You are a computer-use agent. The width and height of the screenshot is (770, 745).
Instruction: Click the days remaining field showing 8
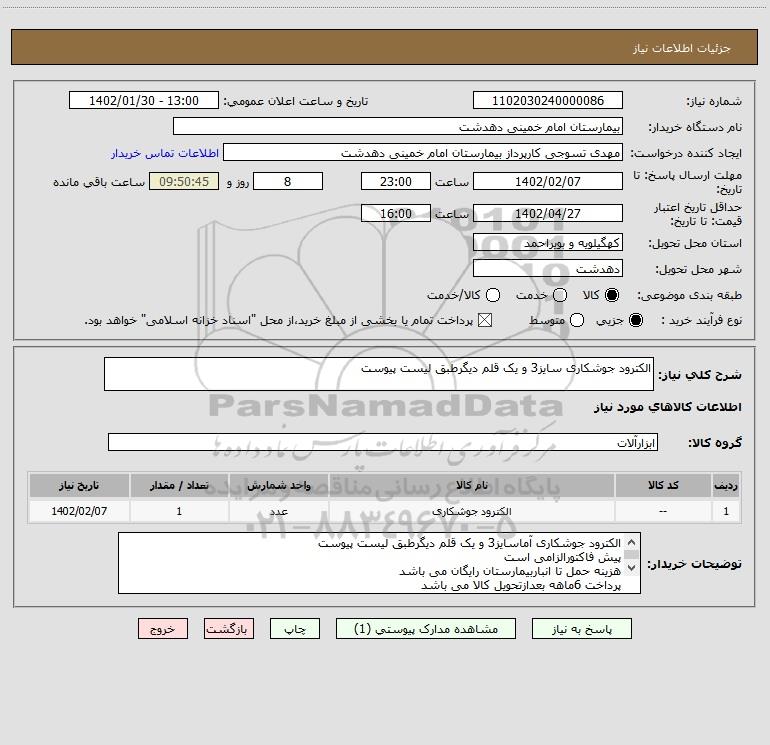pyautogui.click(x=288, y=181)
